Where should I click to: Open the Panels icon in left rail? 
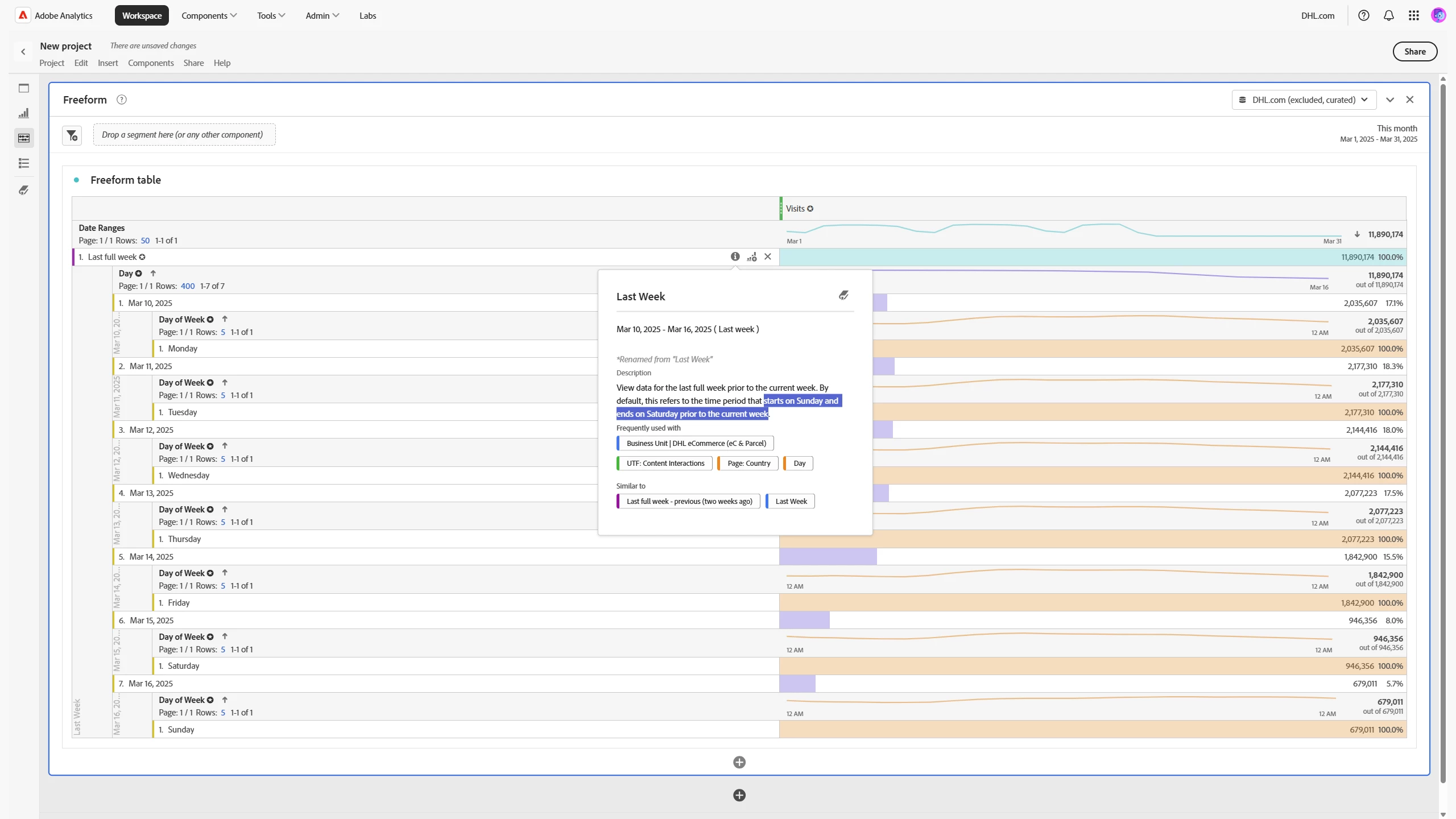tap(24, 88)
